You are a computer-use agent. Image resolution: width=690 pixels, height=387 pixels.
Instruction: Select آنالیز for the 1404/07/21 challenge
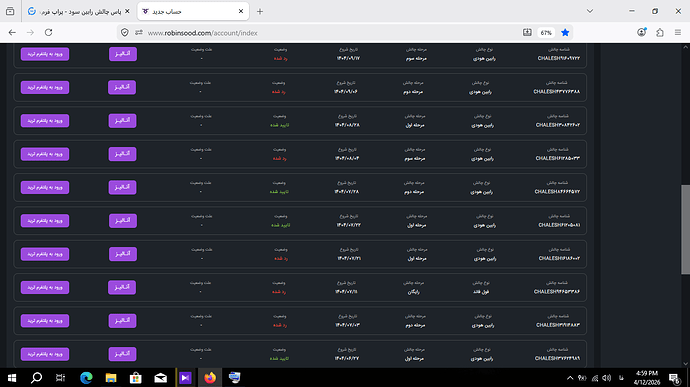point(123,254)
